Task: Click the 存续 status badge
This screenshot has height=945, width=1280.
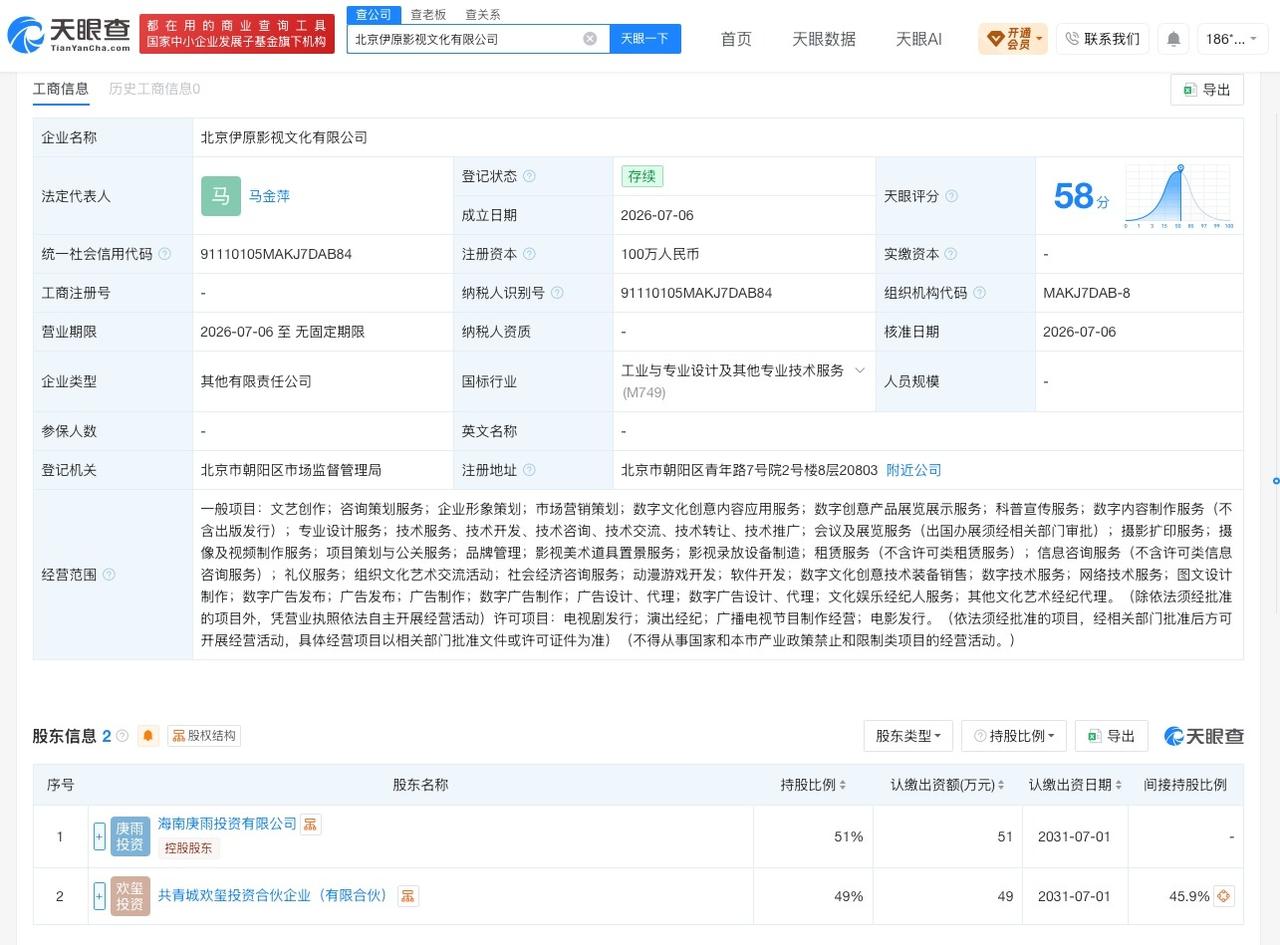Action: point(642,176)
